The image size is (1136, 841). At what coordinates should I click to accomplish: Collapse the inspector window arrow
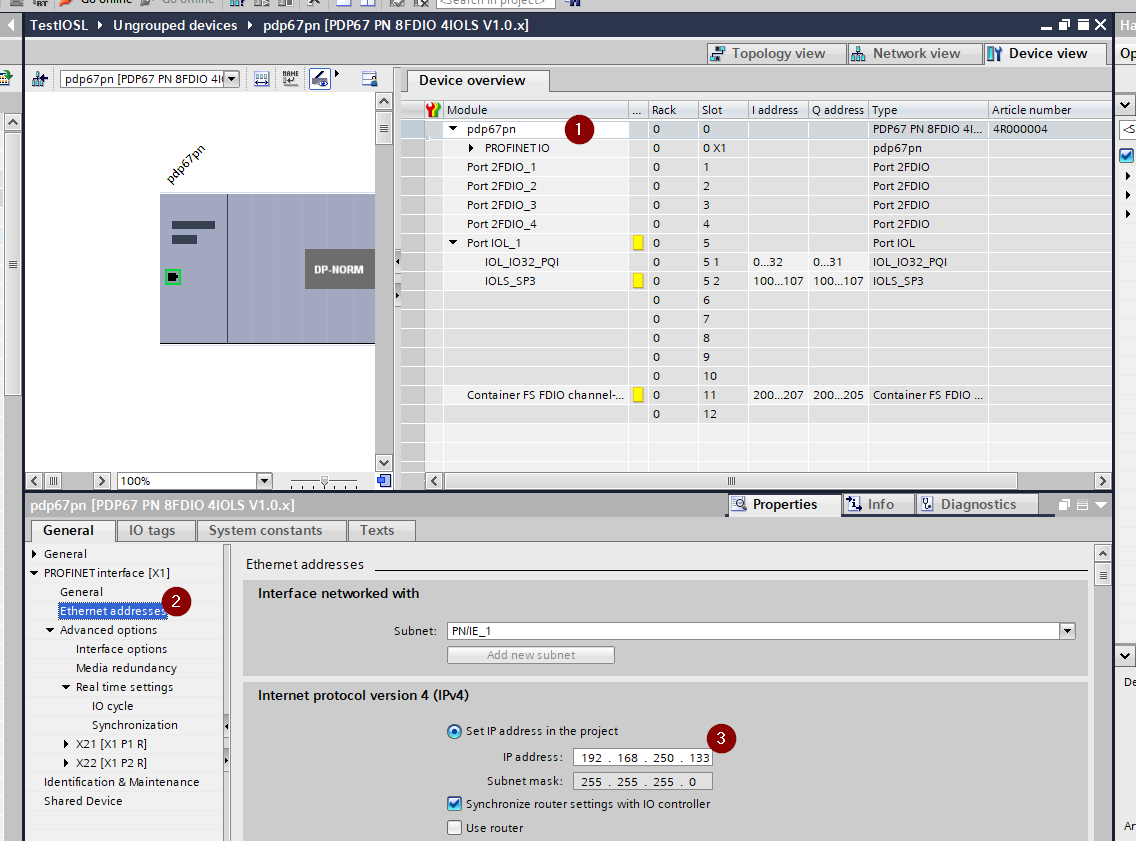tap(1100, 505)
